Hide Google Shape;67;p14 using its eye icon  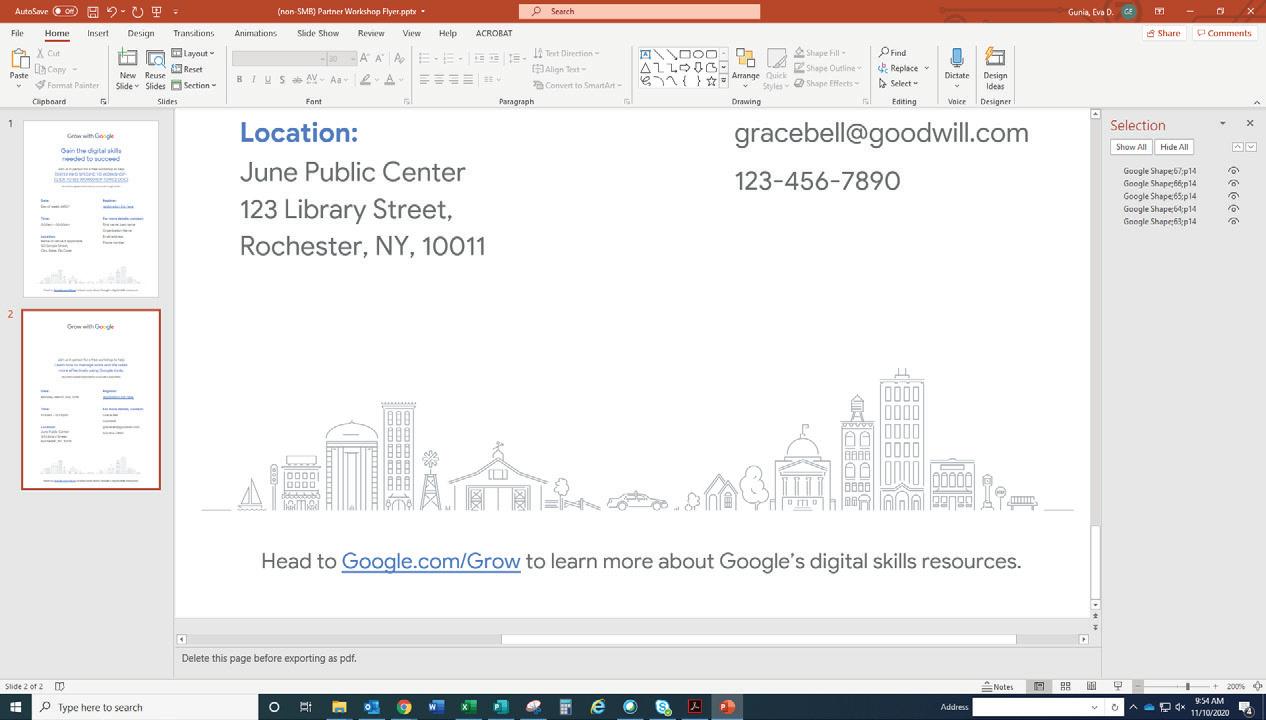click(x=1233, y=171)
